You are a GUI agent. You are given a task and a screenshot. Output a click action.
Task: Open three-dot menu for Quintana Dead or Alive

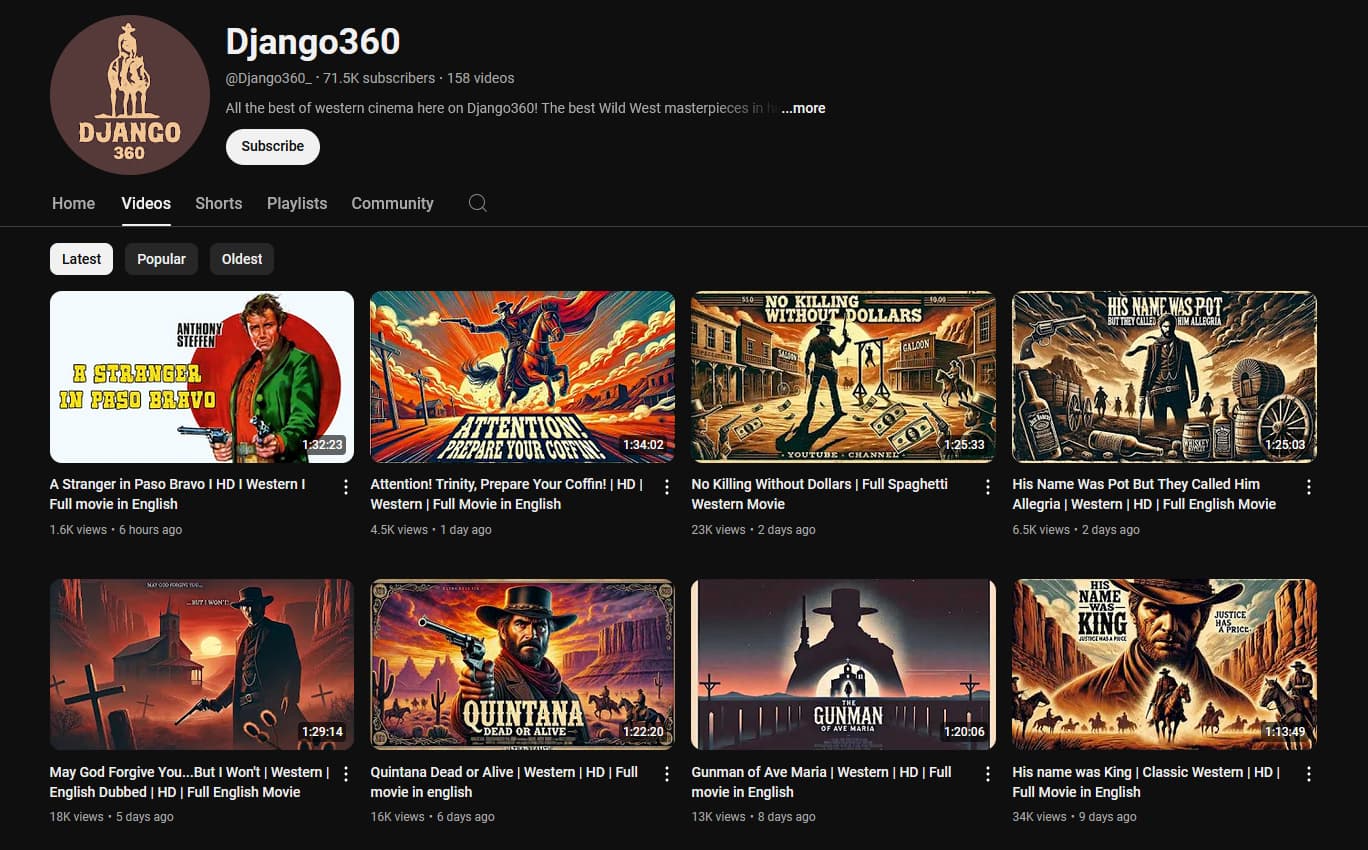pyautogui.click(x=667, y=774)
